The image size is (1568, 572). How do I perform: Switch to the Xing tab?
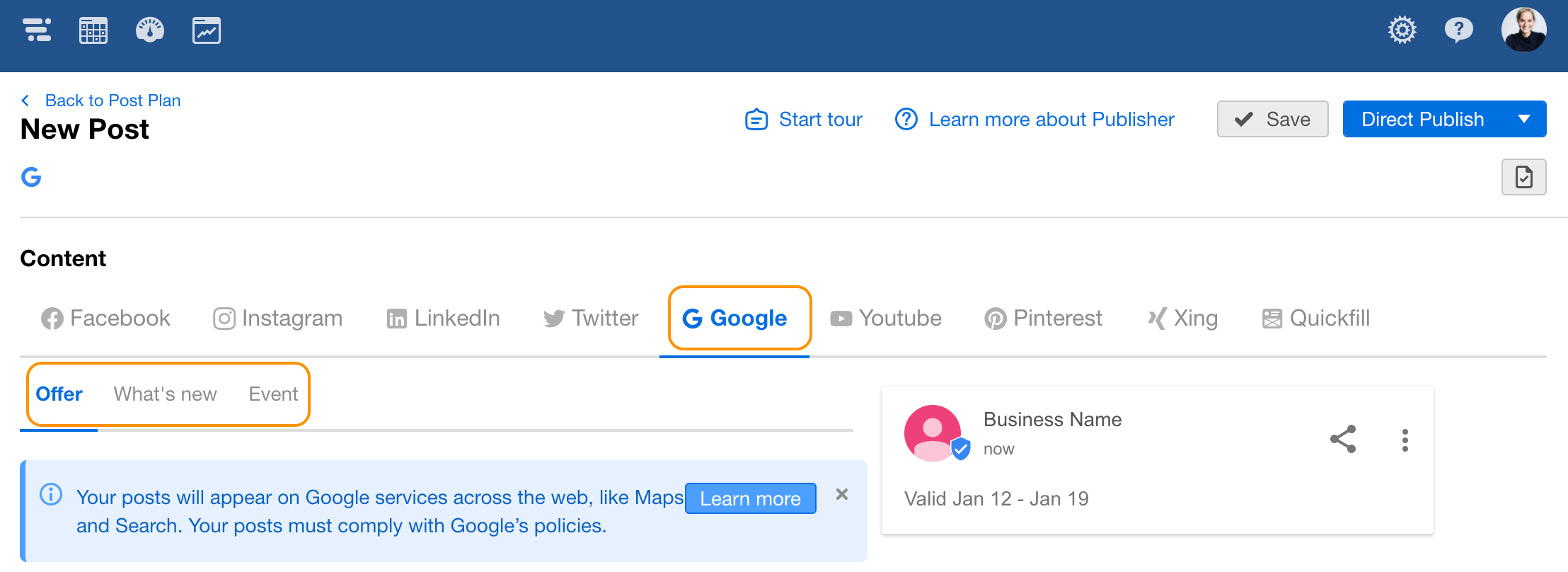(1182, 319)
